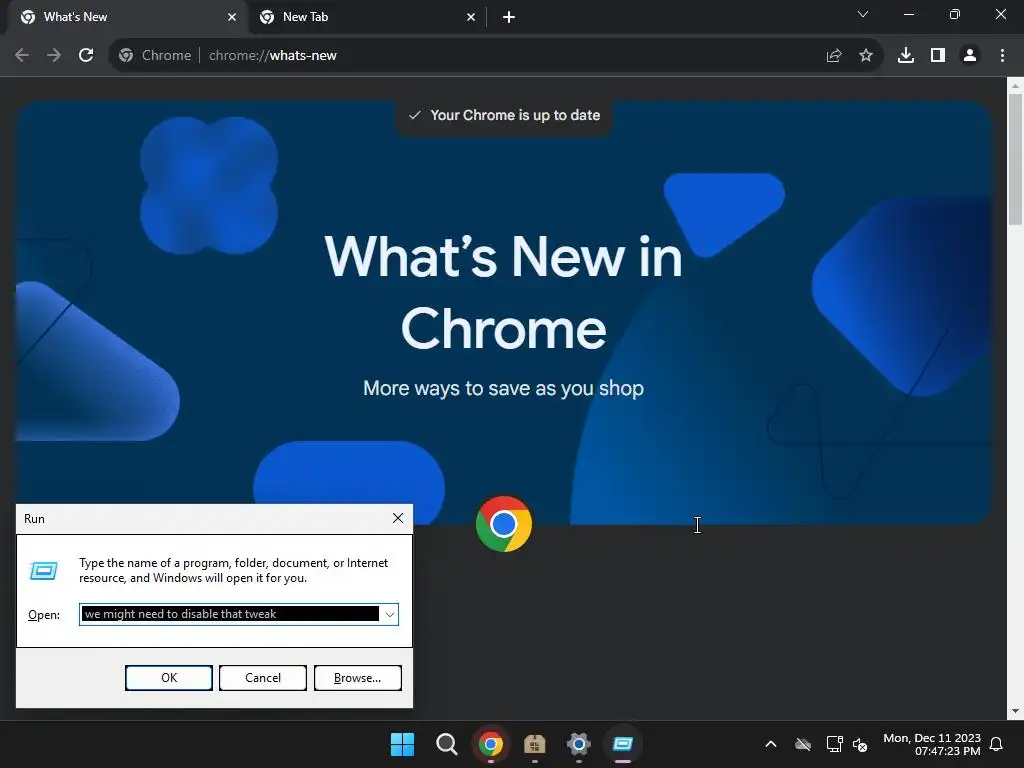This screenshot has width=1024, height=768.
Task: Click the Chrome logo on the page
Action: click(504, 524)
